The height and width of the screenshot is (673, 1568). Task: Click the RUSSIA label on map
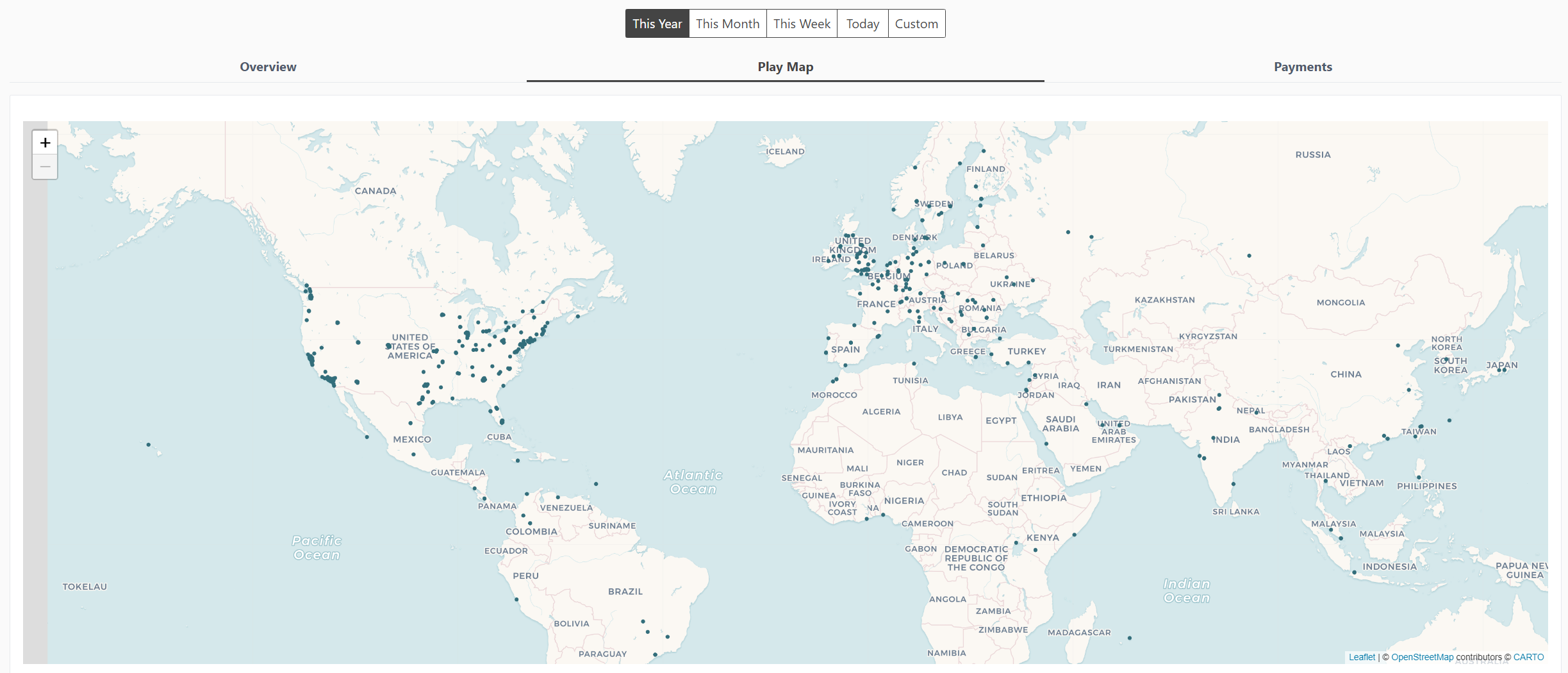1313,154
